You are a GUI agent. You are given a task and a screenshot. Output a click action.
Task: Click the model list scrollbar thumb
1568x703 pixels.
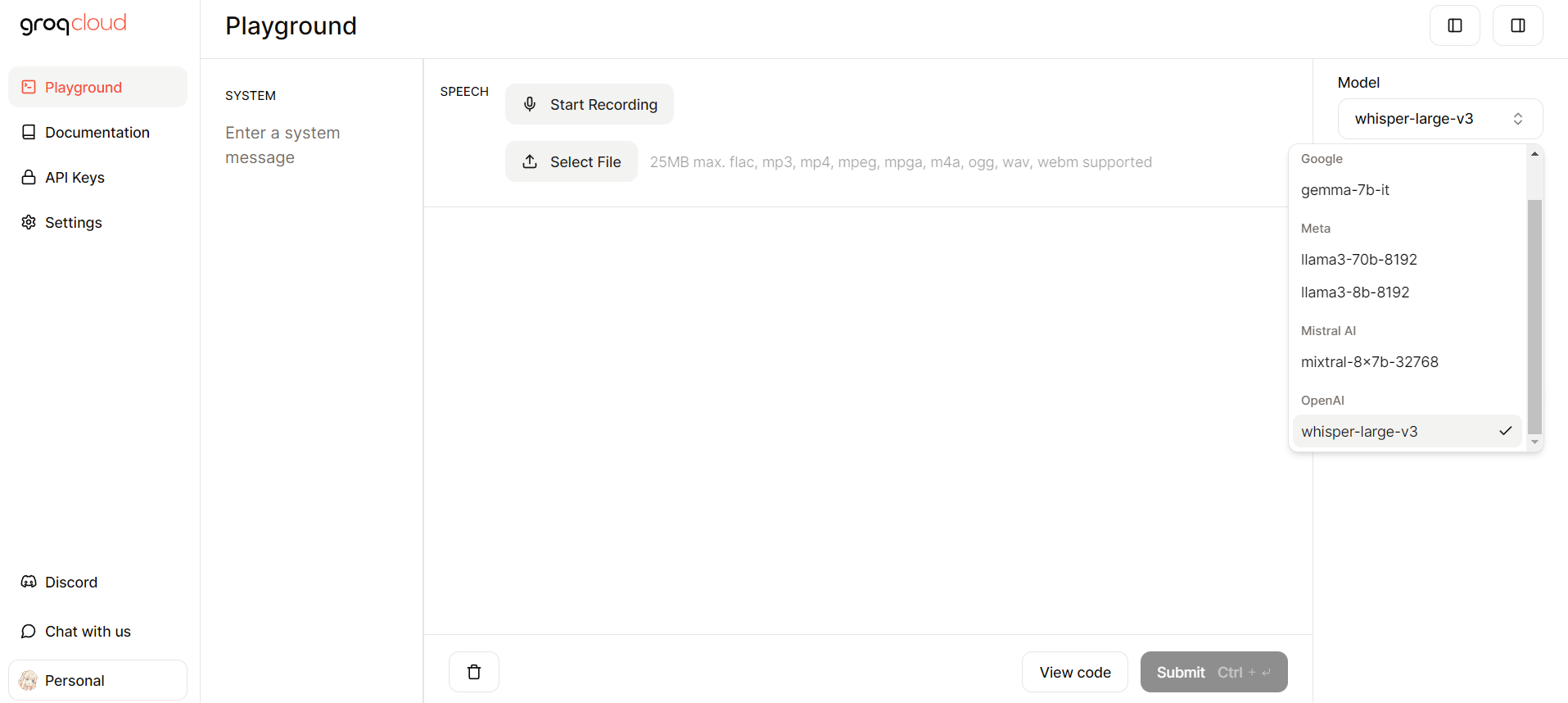(x=1535, y=317)
